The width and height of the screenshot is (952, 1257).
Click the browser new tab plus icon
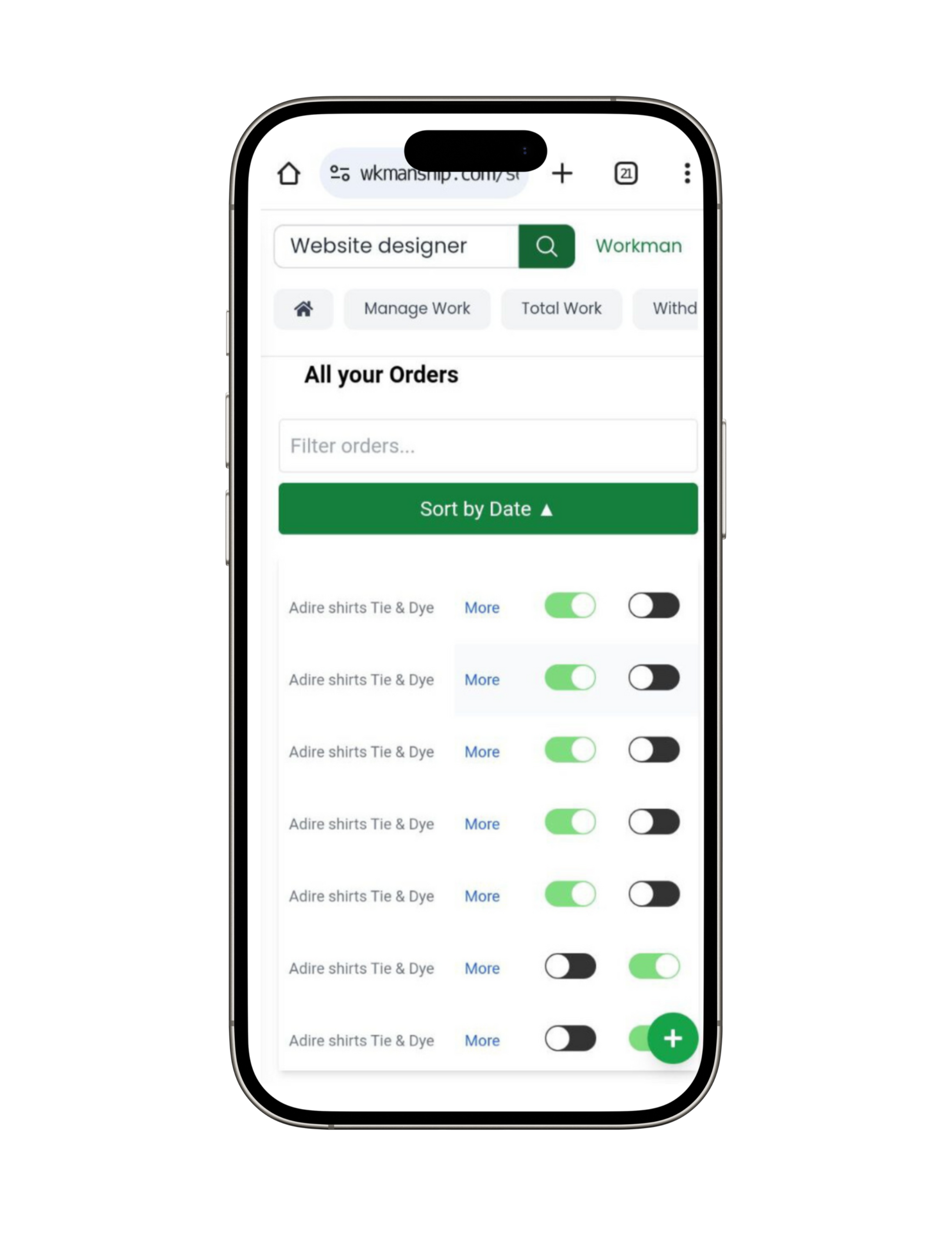point(562,173)
